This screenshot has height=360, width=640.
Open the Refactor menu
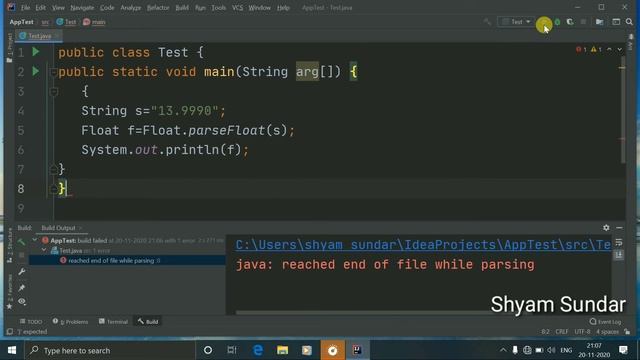pos(158,8)
